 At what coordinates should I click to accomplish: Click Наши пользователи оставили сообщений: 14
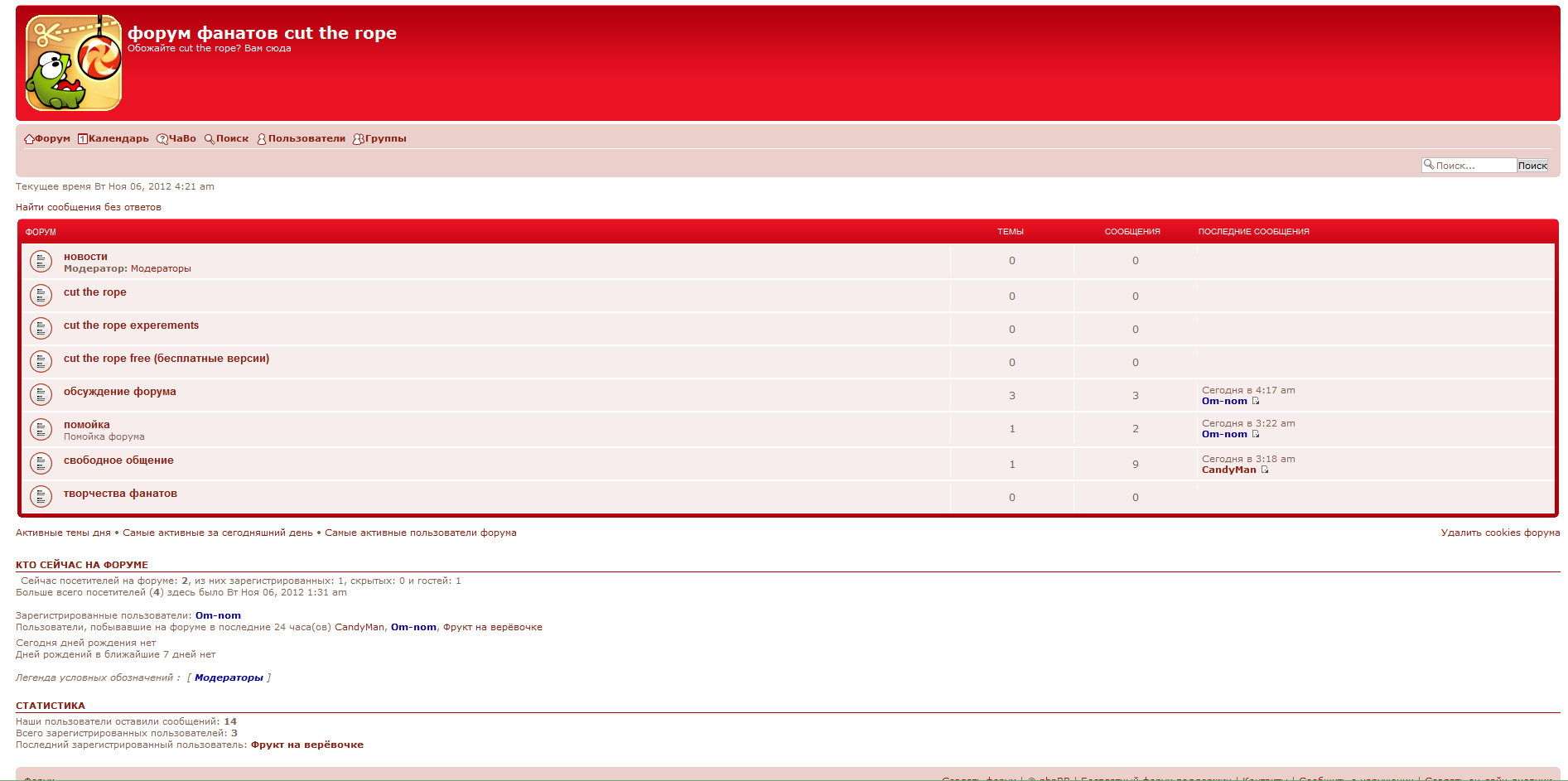pos(126,721)
